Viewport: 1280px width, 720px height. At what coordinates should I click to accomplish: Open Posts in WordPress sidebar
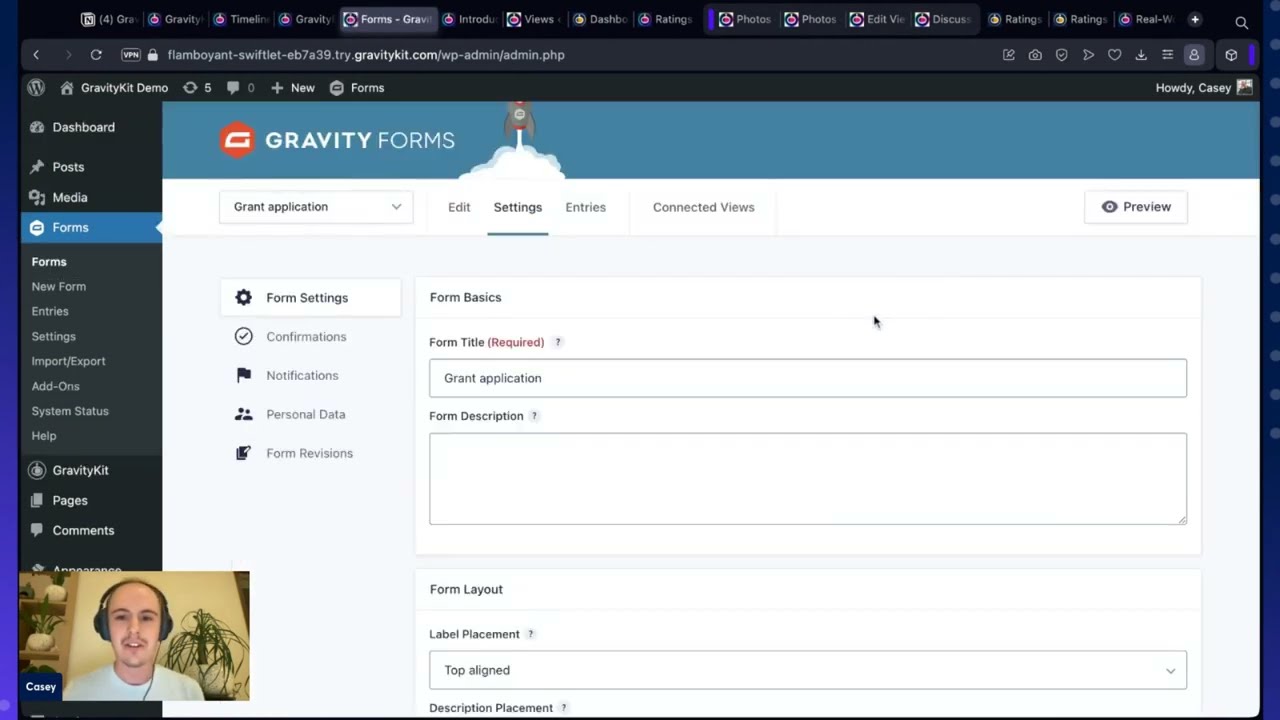pos(68,167)
